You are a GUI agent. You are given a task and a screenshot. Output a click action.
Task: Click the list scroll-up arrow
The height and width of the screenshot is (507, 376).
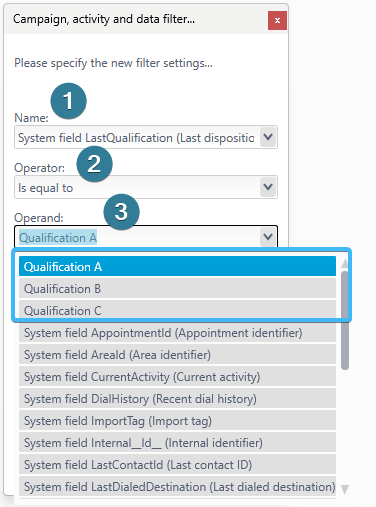[345, 263]
